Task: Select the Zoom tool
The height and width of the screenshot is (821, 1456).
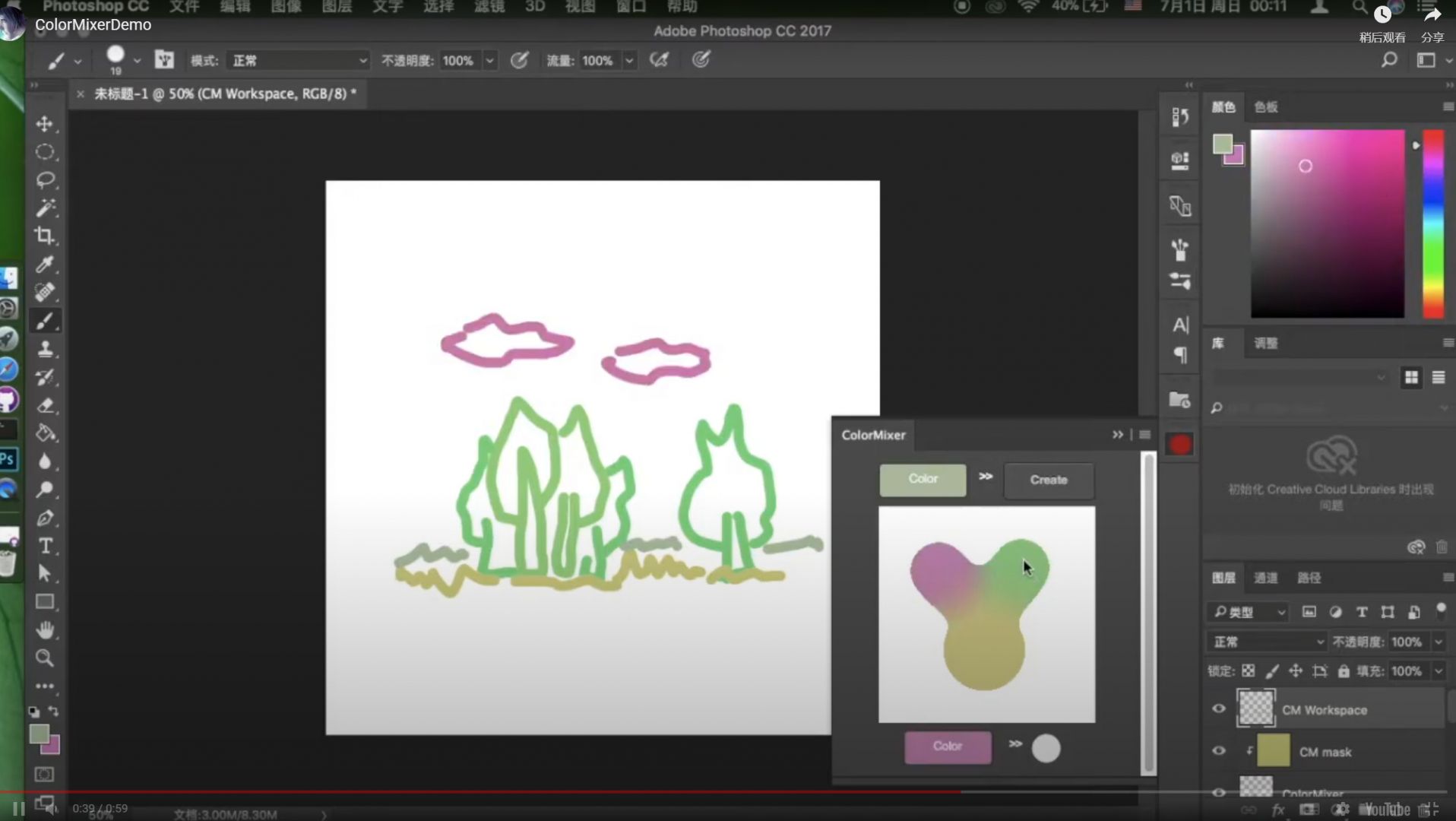Action: [45, 658]
